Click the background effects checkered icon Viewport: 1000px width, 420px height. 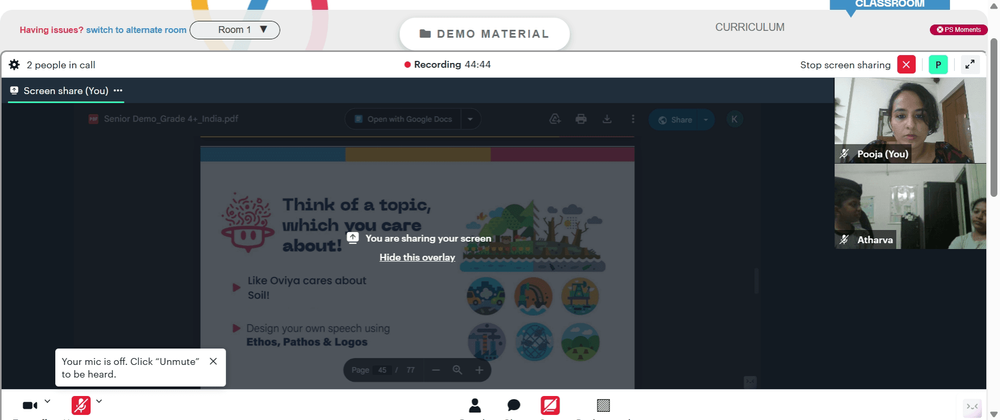[603, 405]
